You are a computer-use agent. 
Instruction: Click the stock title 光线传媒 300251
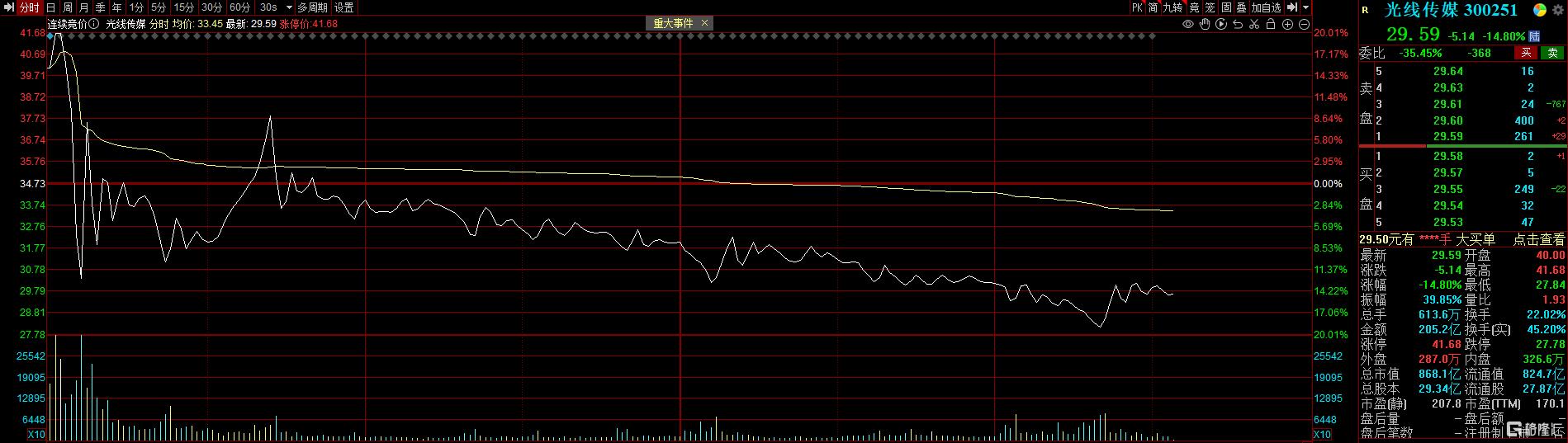click(x=1451, y=10)
